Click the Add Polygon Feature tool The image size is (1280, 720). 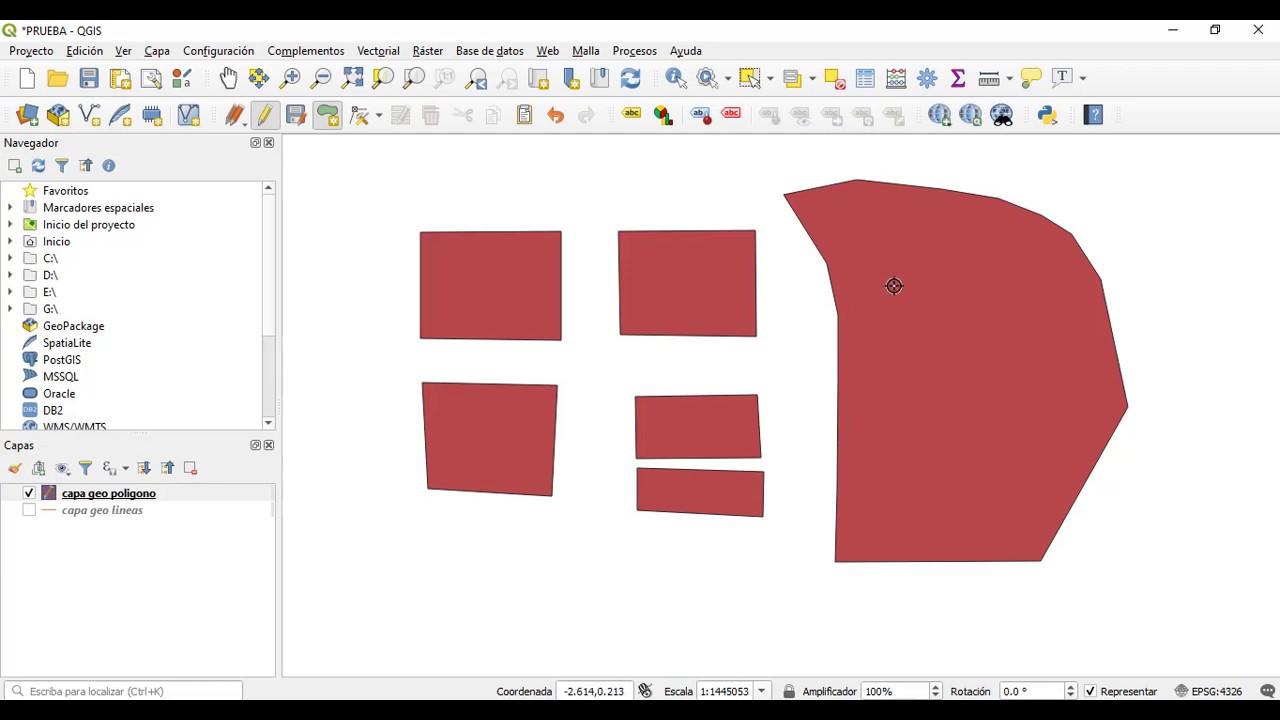point(327,116)
